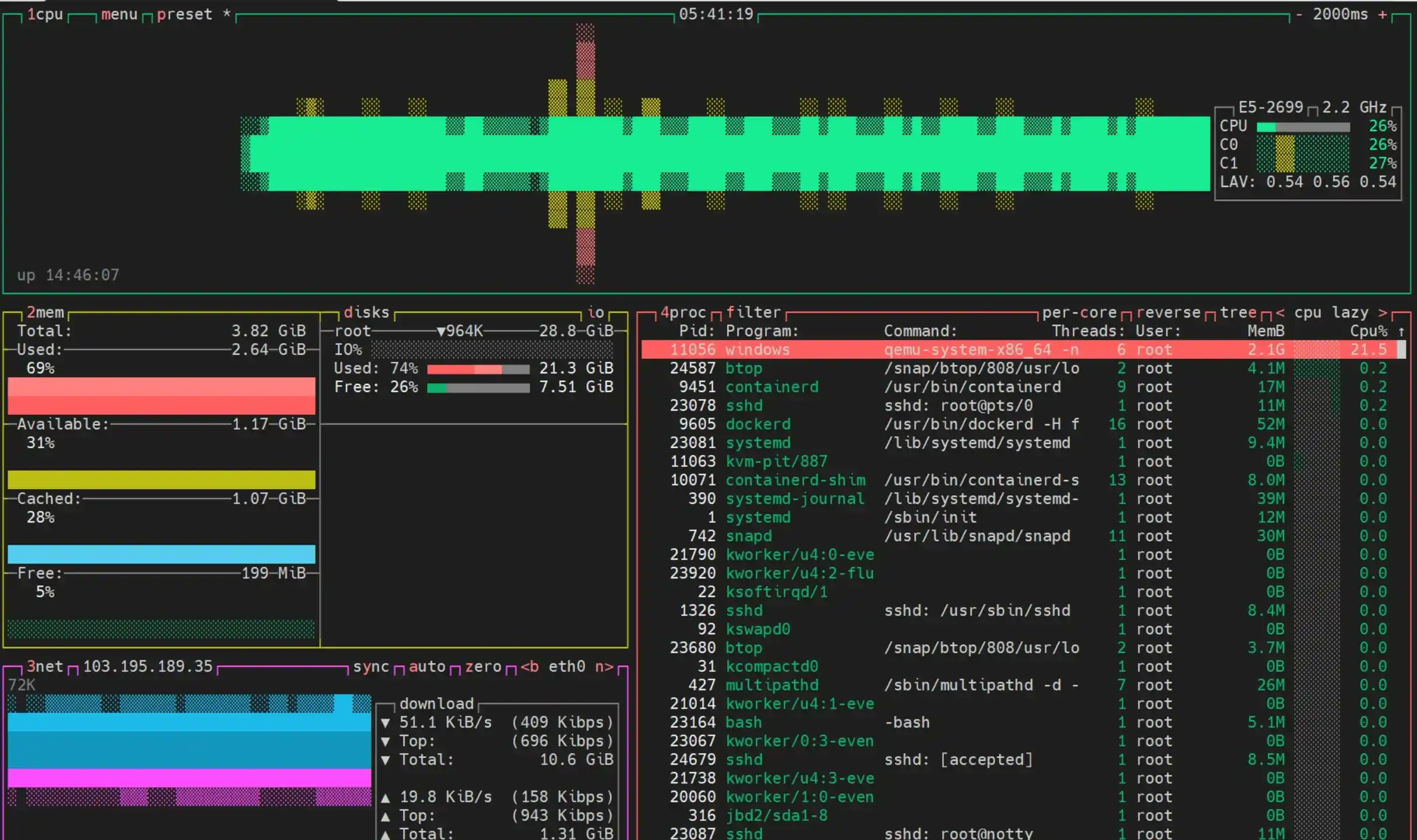Click the Program: column header
Viewport: 1417px width, 840px height.
tap(762, 331)
